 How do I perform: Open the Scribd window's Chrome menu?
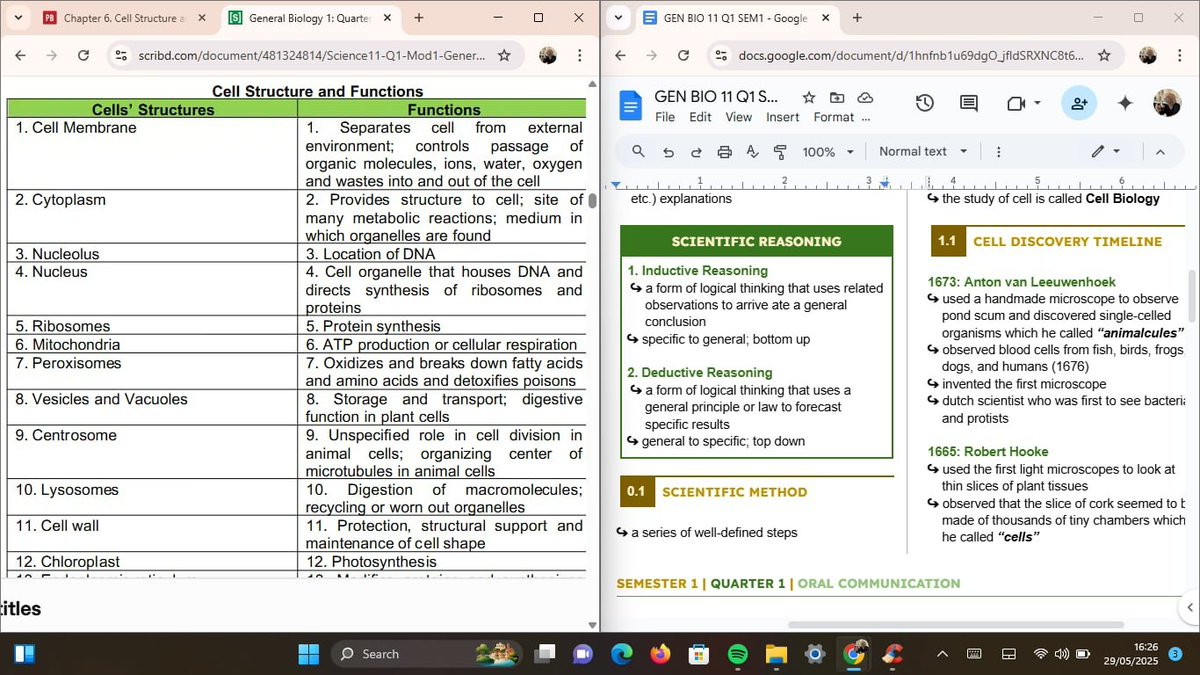pos(580,56)
